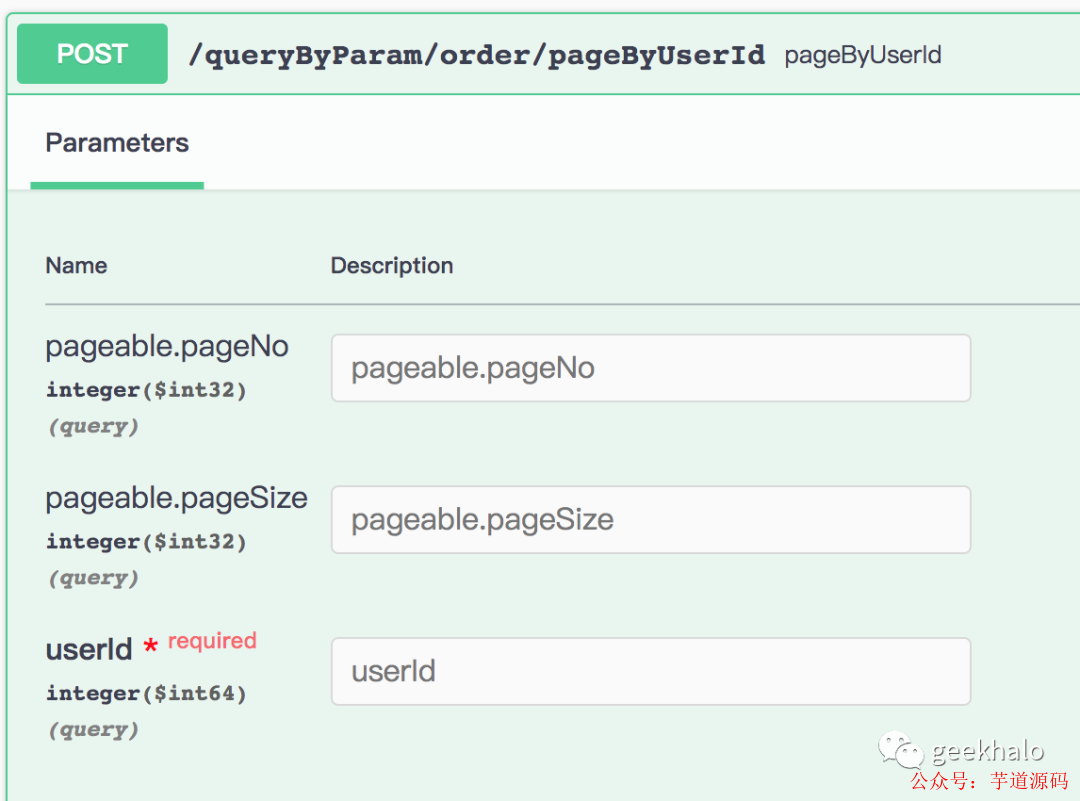Click the (query) label under pageable.pageSize

click(x=93, y=578)
